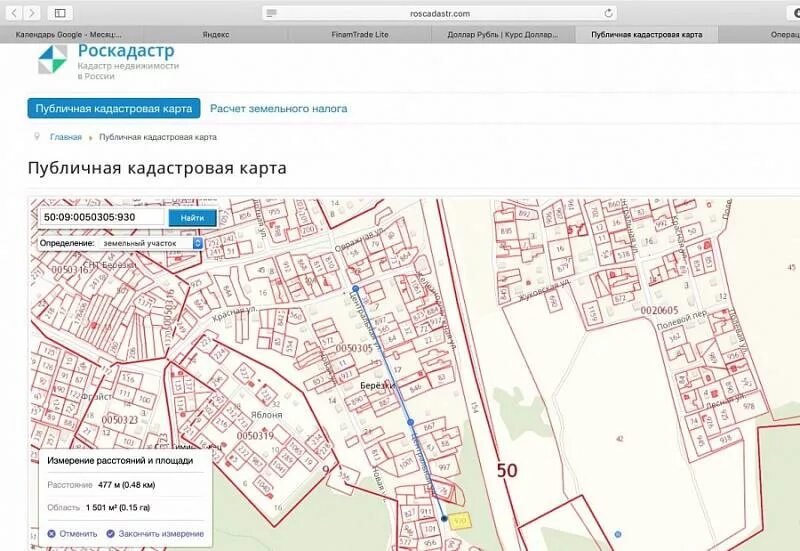The image size is (800, 551).
Task: Click the 1 501 м² area value
Action: click(118, 508)
